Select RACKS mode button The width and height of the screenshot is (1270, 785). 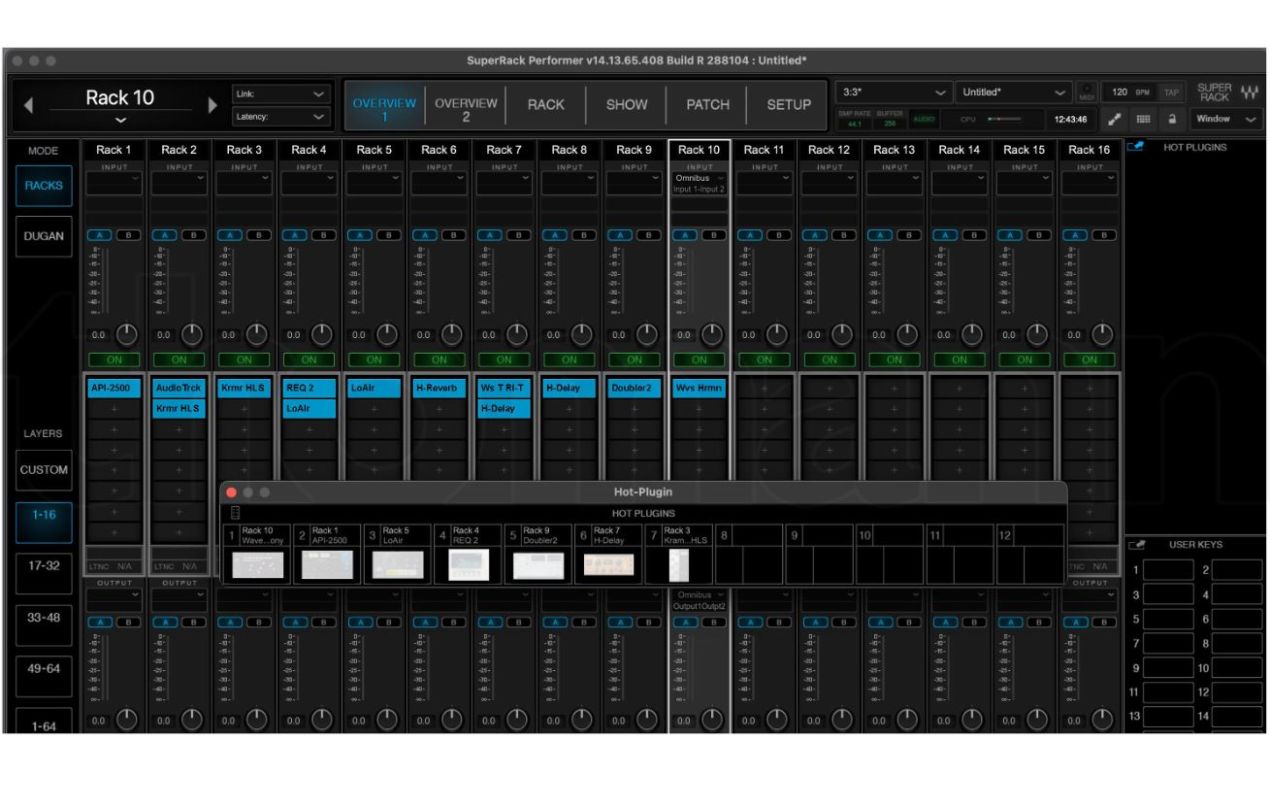pyautogui.click(x=44, y=186)
